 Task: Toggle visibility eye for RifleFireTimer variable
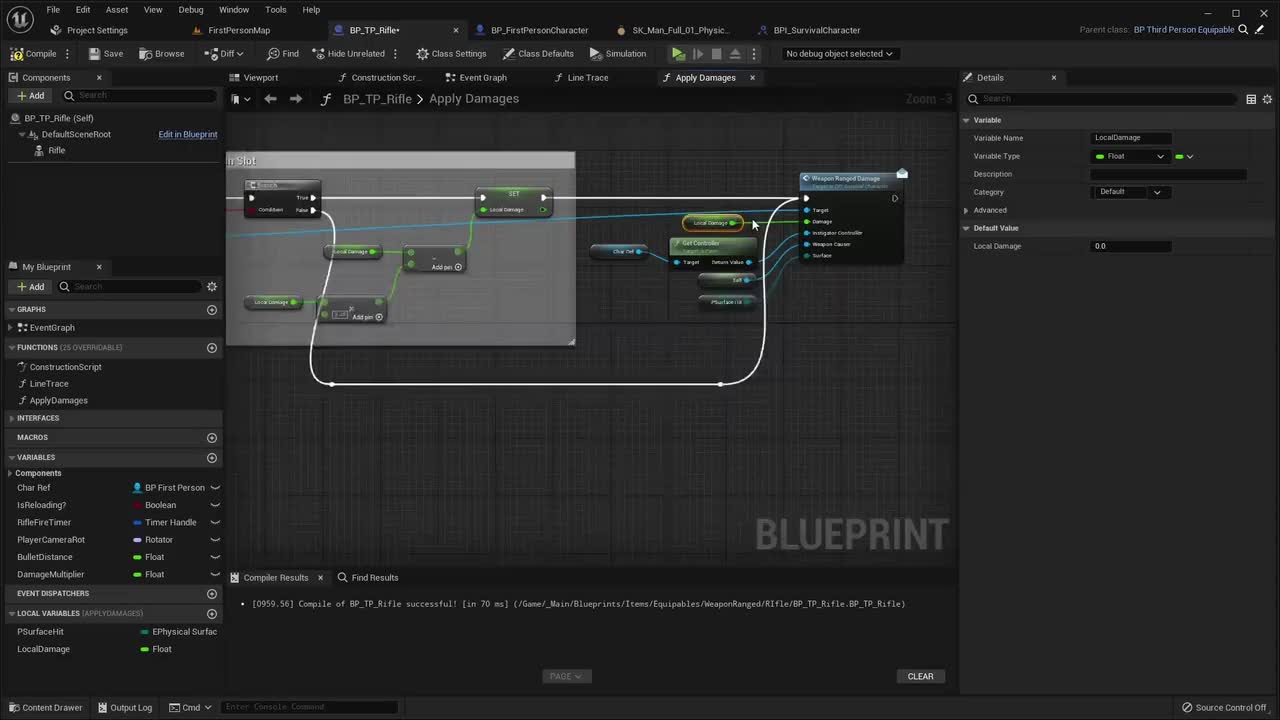[215, 522]
